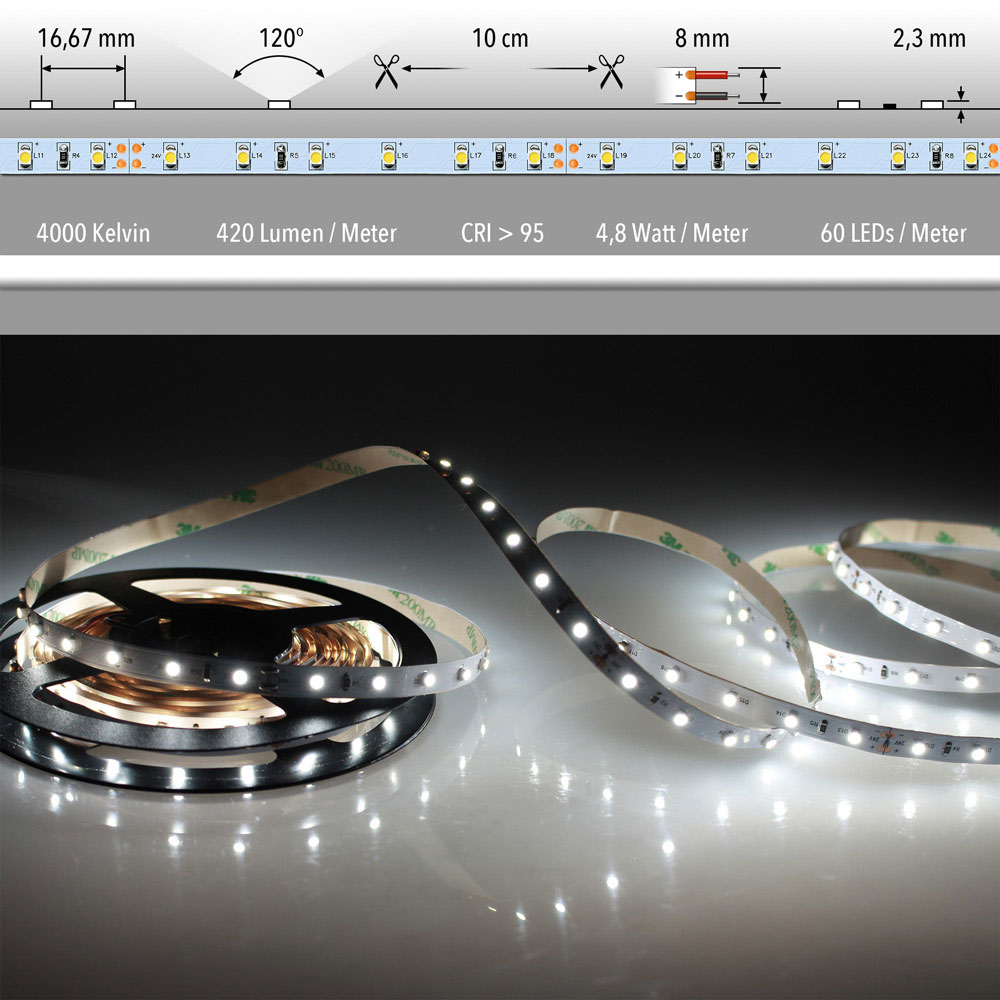1000x1000 pixels.
Task: Click the resistor labeled R5 on strip
Action: point(281,153)
